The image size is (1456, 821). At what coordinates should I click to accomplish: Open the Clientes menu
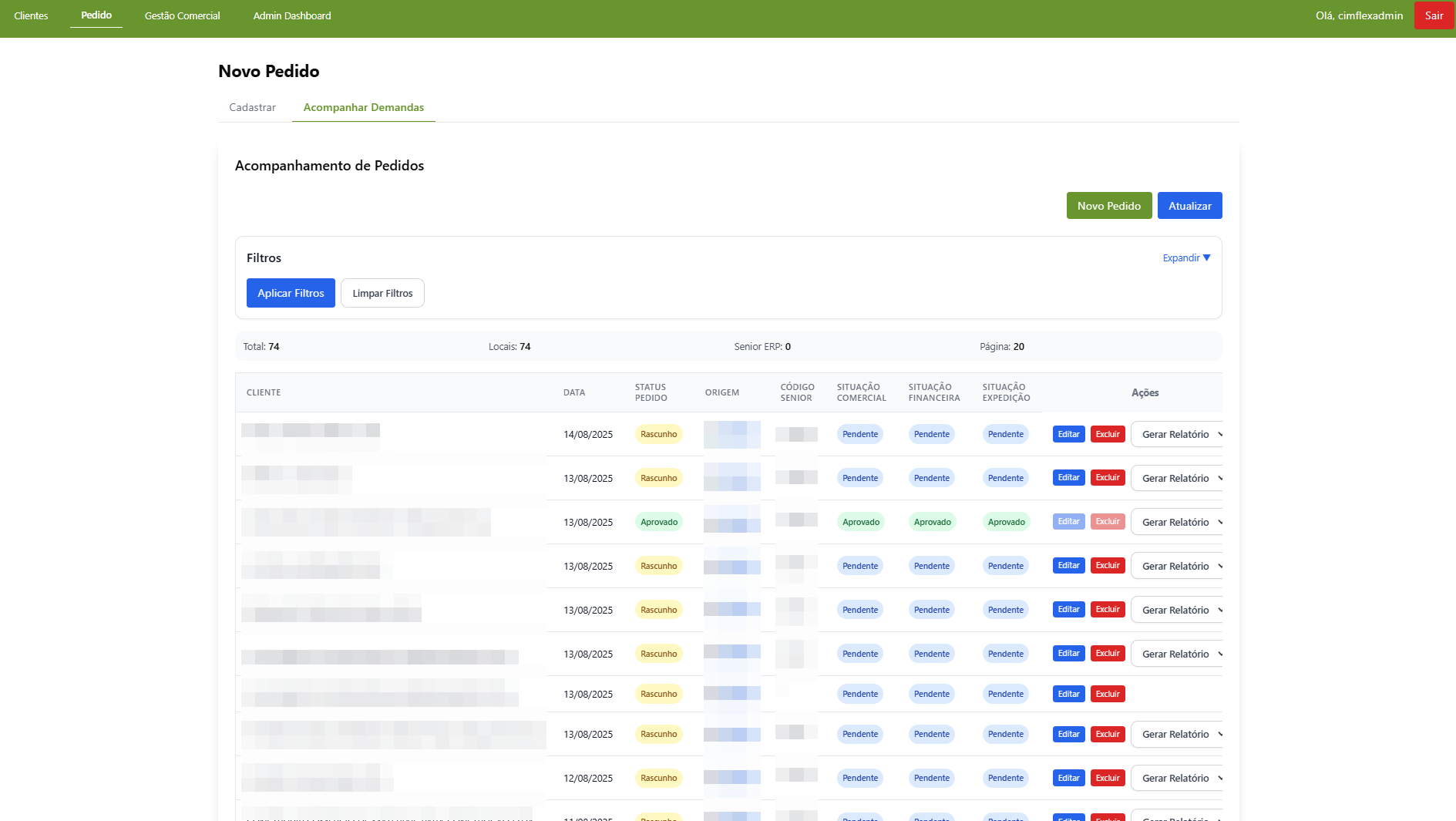tap(31, 16)
